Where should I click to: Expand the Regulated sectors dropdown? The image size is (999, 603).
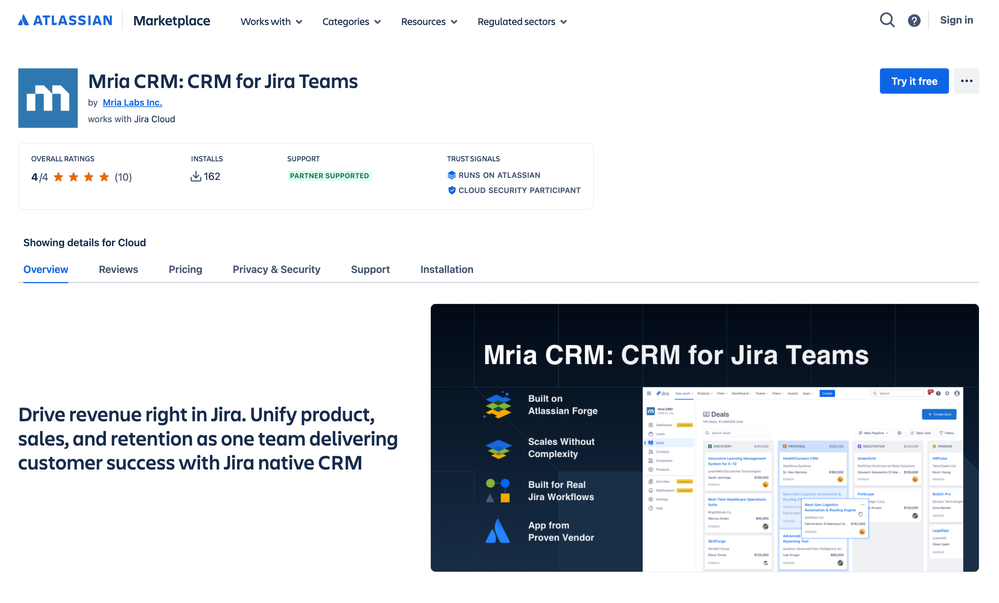tap(521, 19)
